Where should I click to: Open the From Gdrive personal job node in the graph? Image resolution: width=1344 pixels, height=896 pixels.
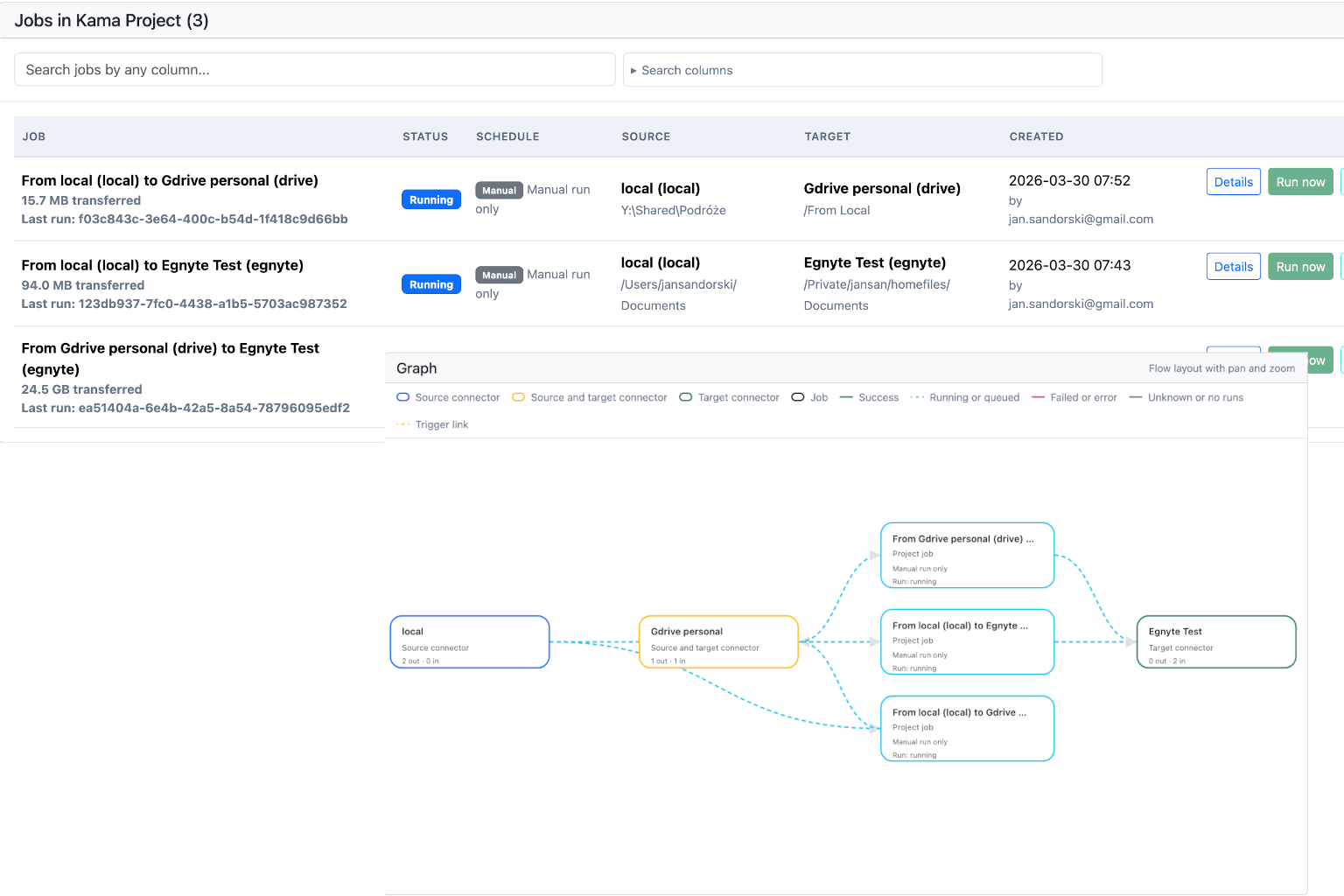click(967, 556)
